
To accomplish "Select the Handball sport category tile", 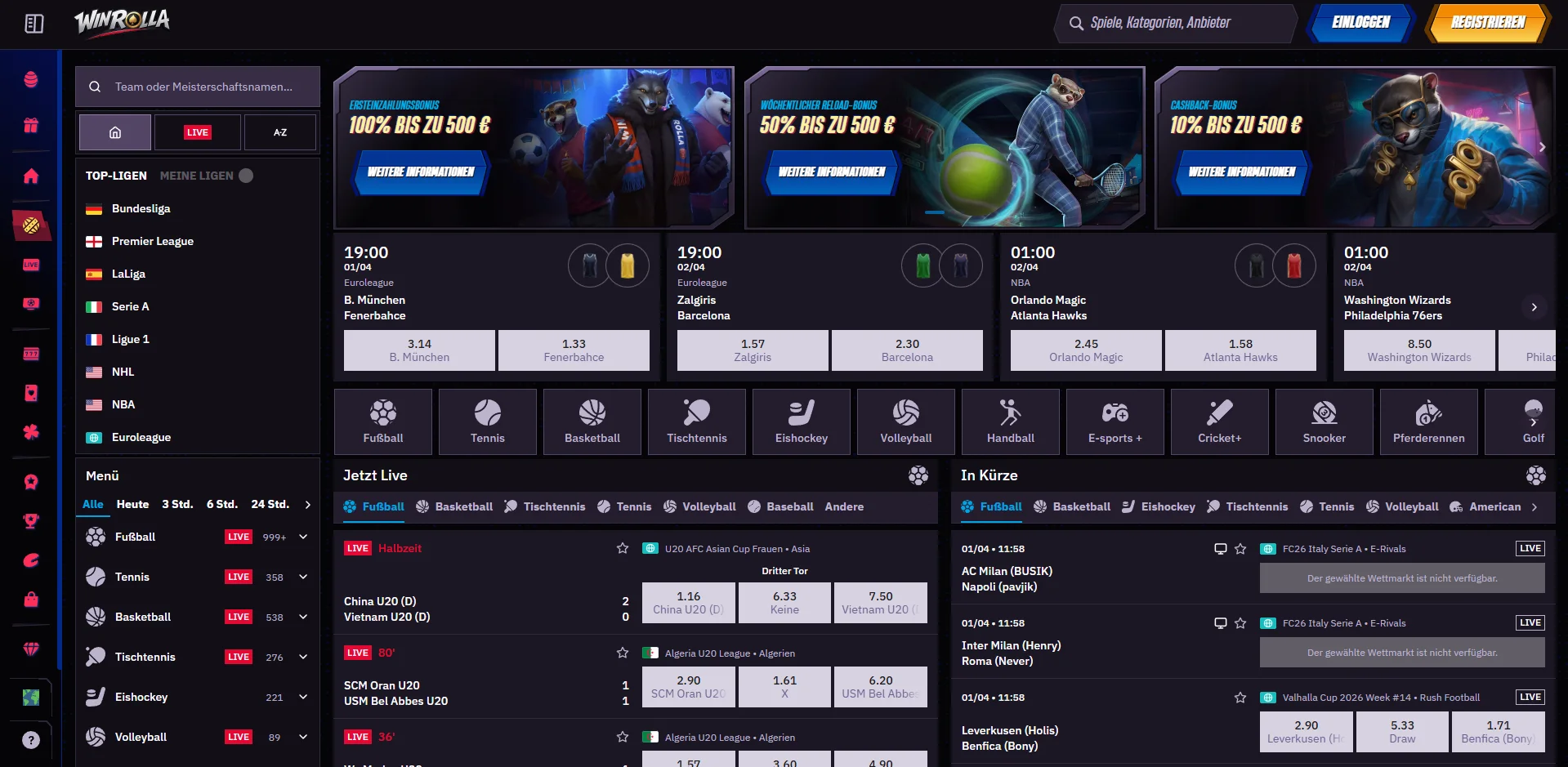I will coord(1010,421).
